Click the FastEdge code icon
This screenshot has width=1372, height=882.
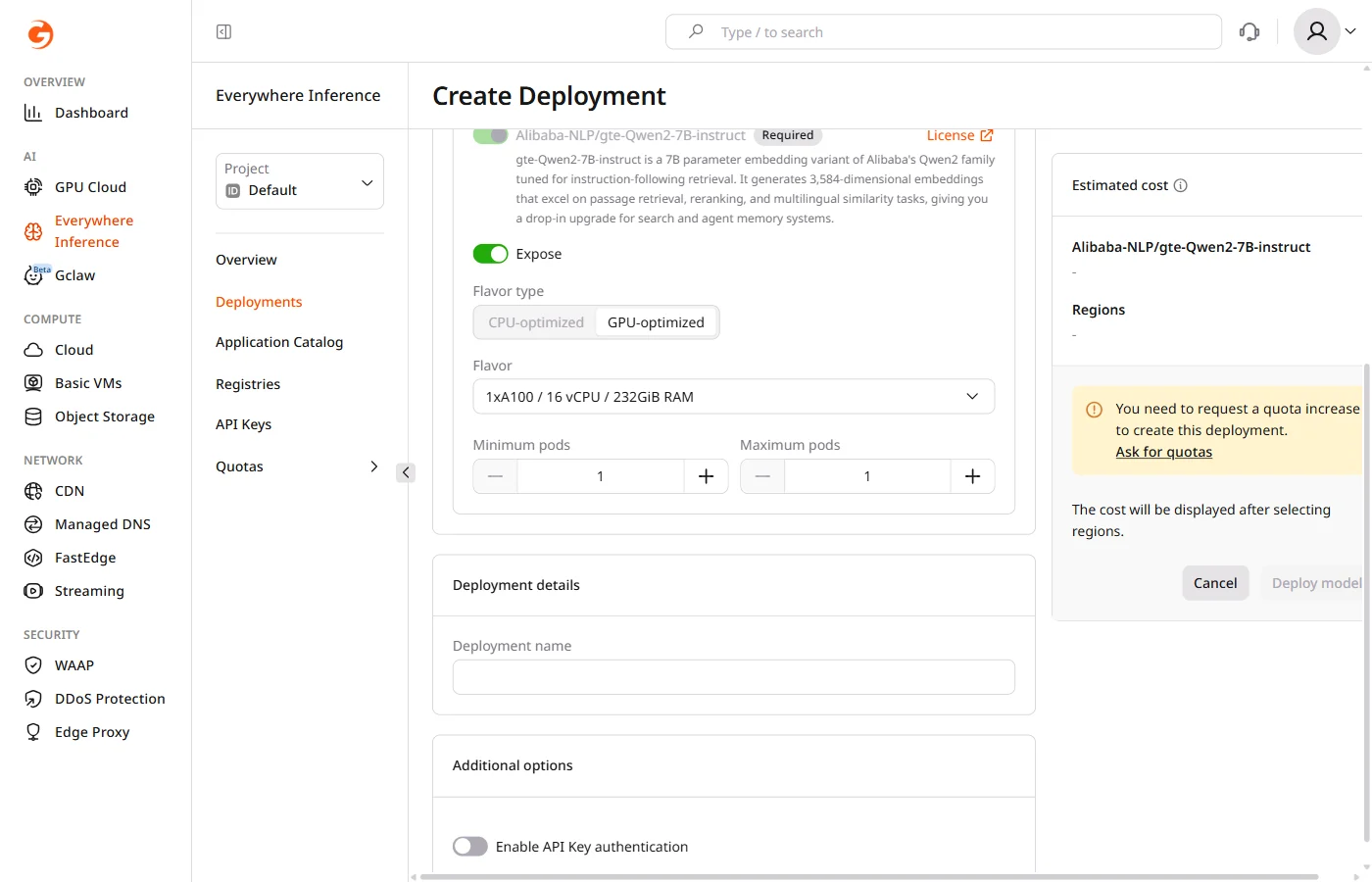tap(33, 558)
